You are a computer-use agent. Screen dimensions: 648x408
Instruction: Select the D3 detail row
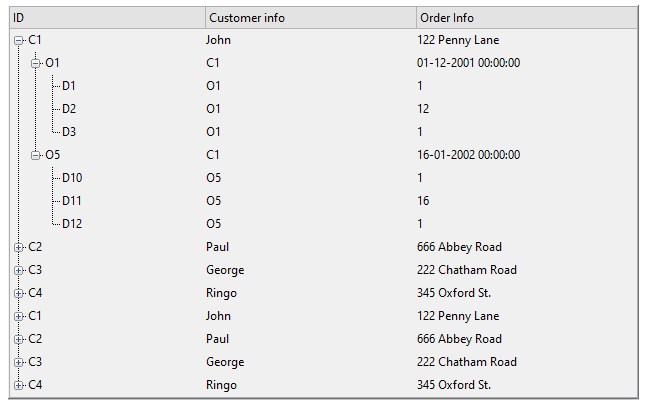[69, 132]
